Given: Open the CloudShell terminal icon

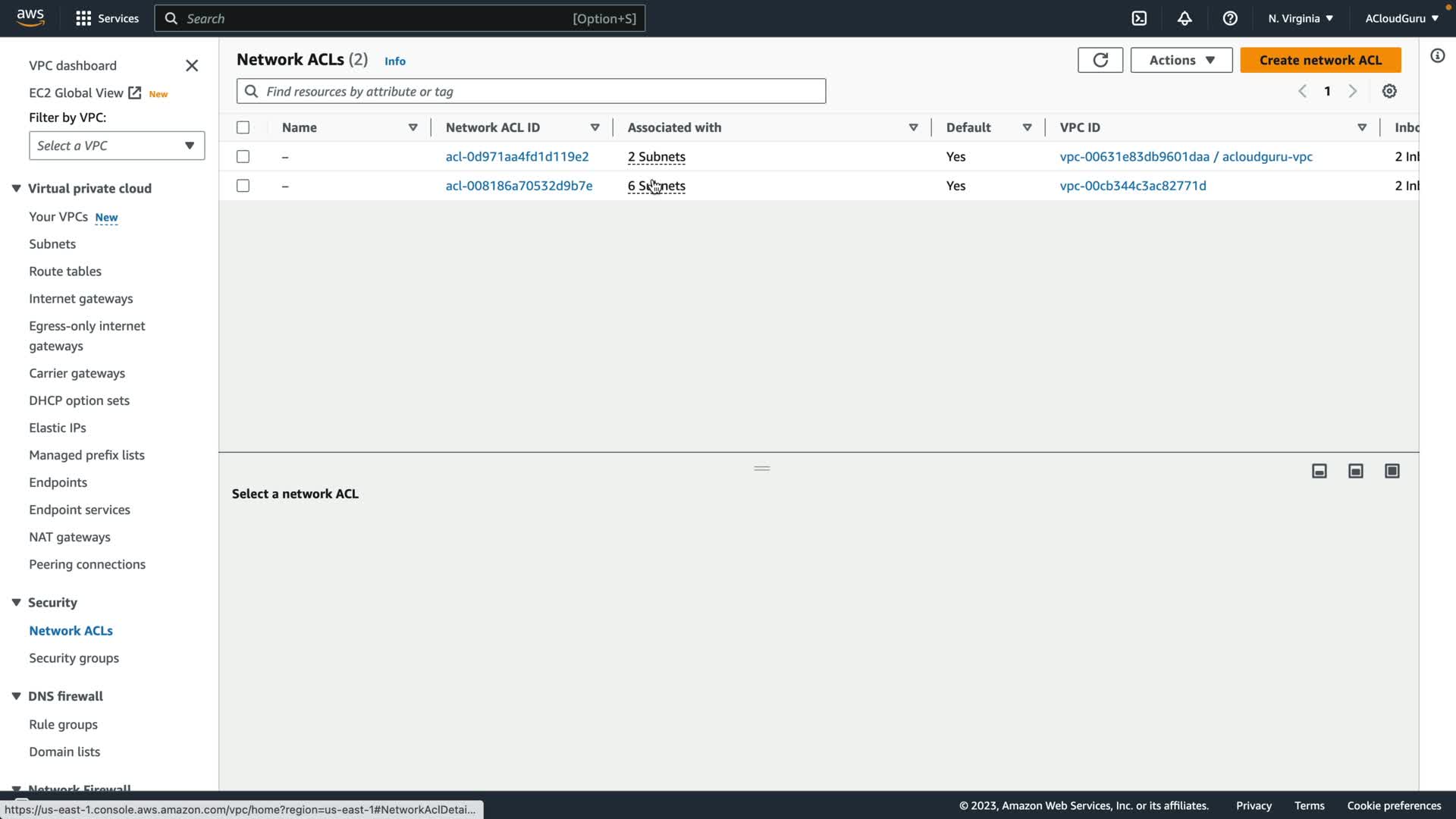Looking at the screenshot, I should tap(1139, 18).
